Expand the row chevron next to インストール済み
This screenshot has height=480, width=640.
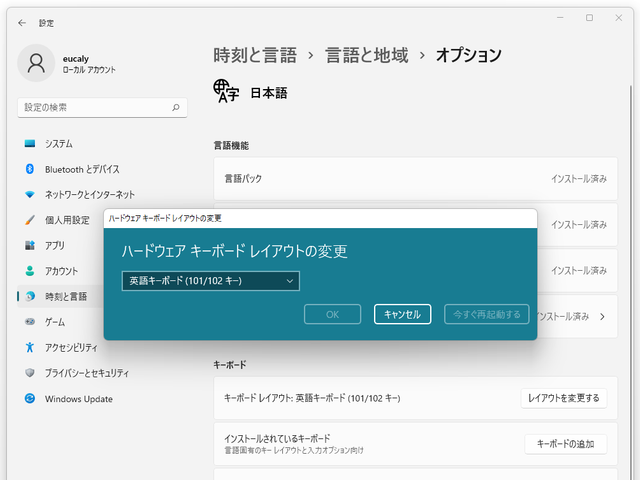click(602, 316)
